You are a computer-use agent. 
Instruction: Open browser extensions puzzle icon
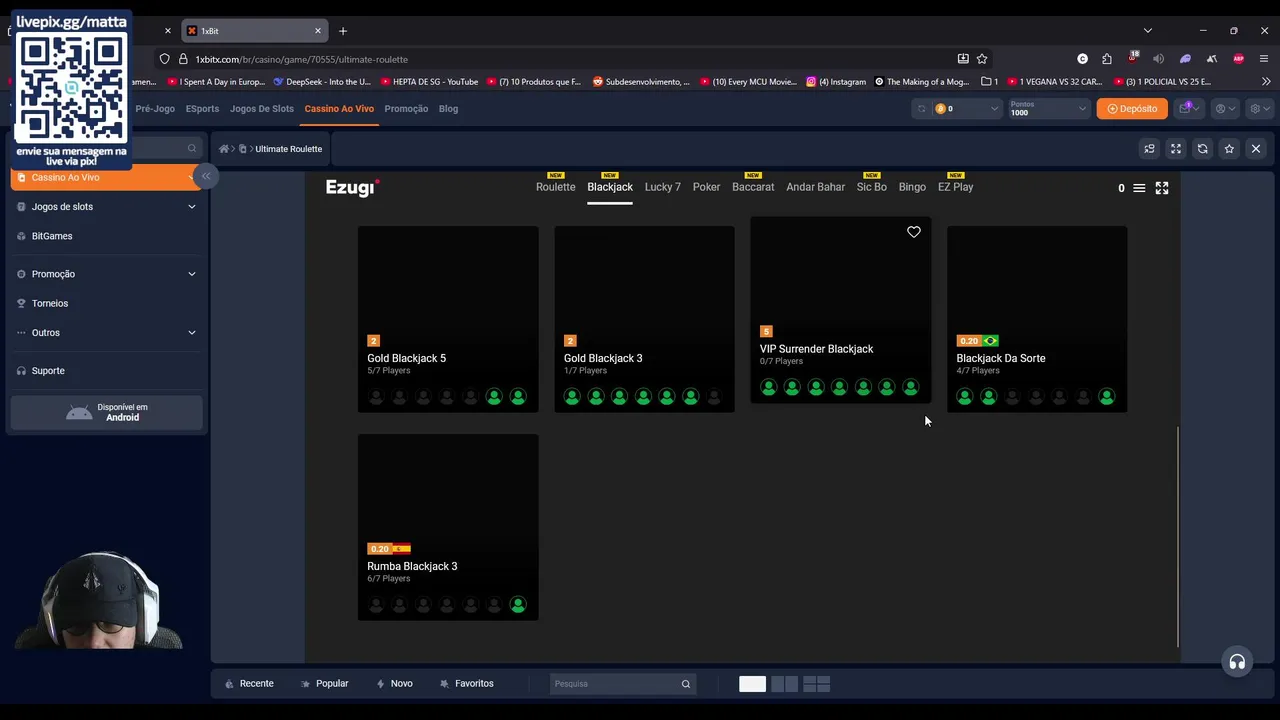pos(1107,59)
